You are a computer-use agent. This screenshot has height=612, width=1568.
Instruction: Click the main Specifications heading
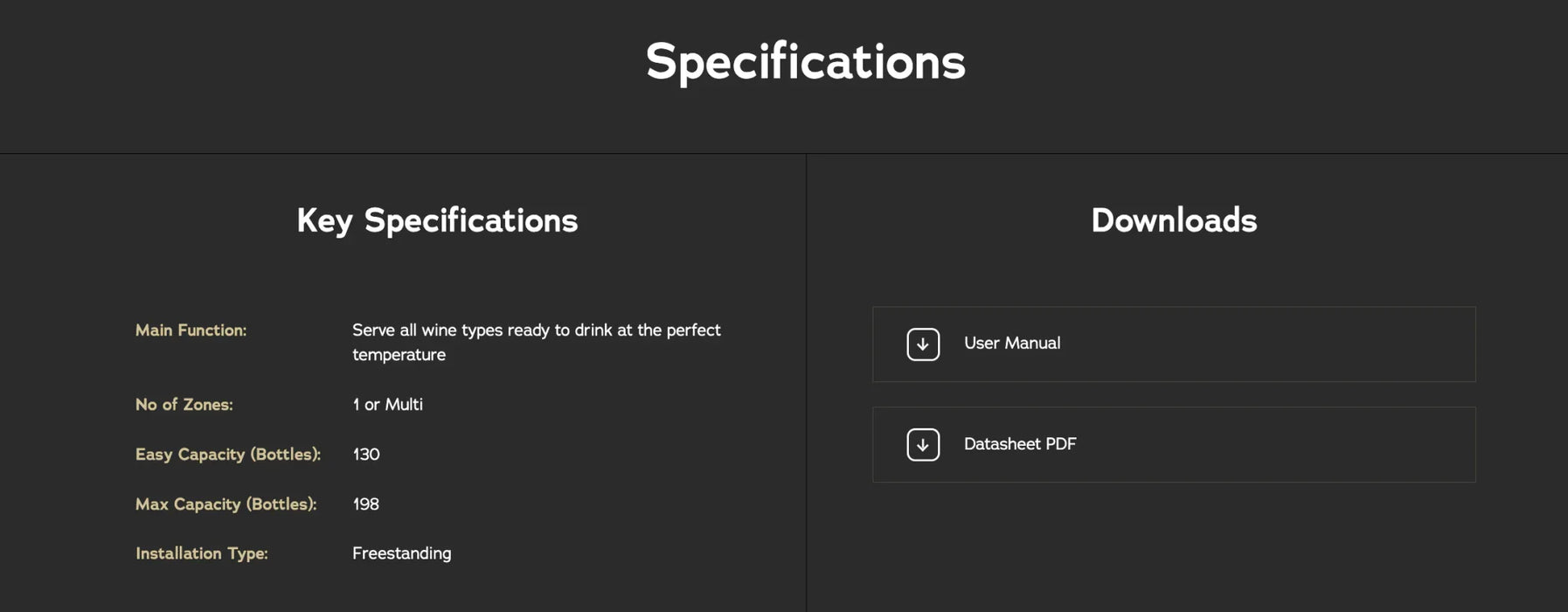(805, 62)
